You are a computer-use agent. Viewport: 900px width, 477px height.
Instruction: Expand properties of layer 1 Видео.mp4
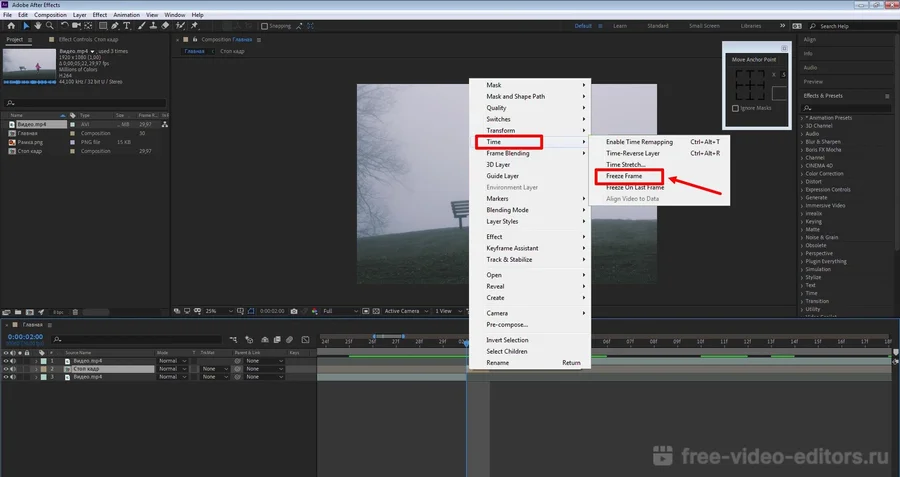pyautogui.click(x=36, y=361)
